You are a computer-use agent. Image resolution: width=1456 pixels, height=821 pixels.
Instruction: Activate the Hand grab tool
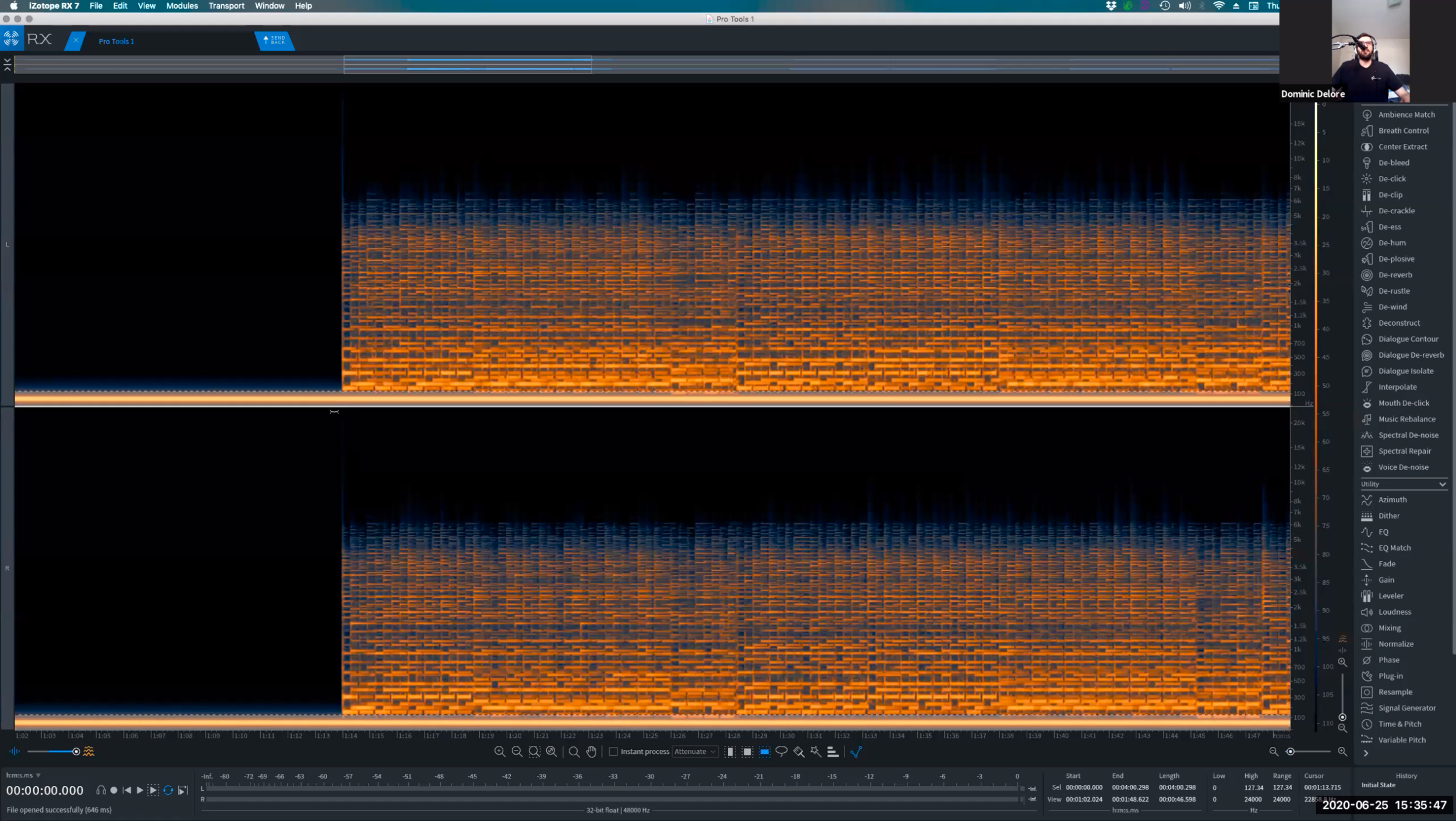(591, 752)
